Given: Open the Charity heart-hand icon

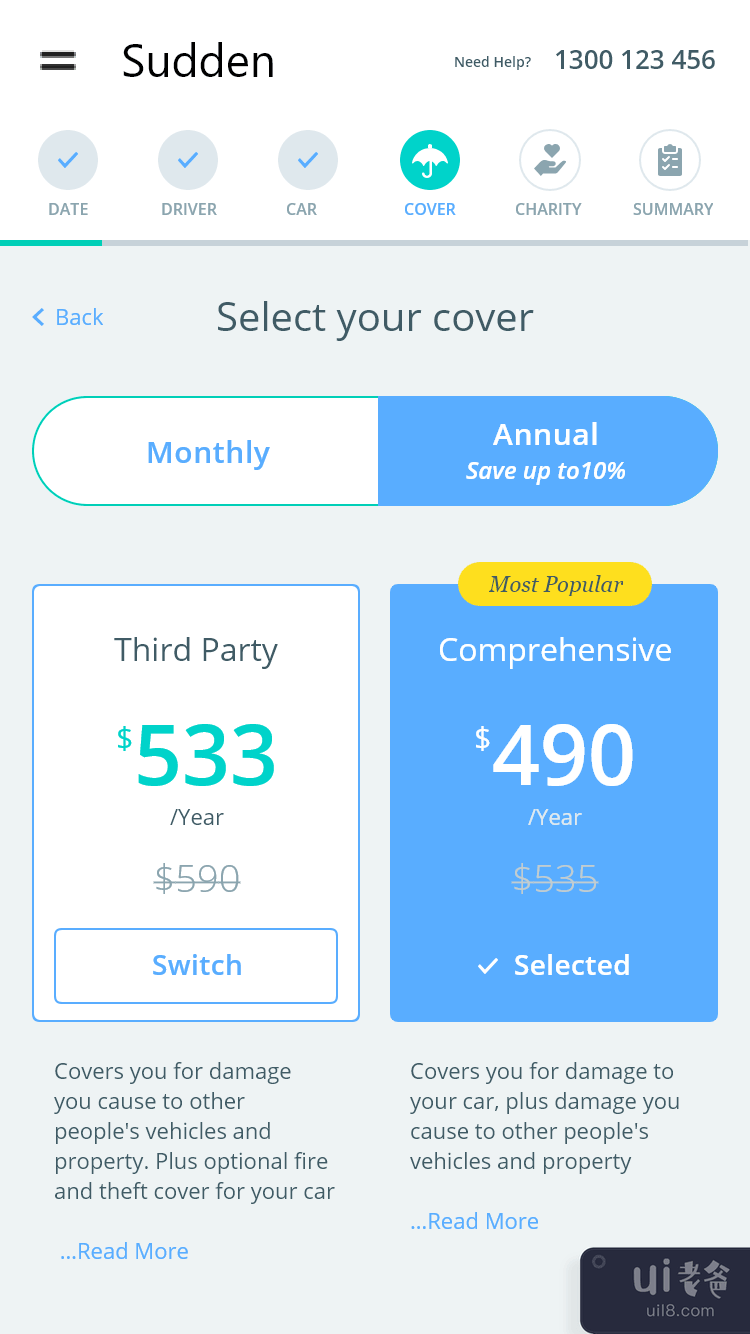Looking at the screenshot, I should [x=550, y=160].
